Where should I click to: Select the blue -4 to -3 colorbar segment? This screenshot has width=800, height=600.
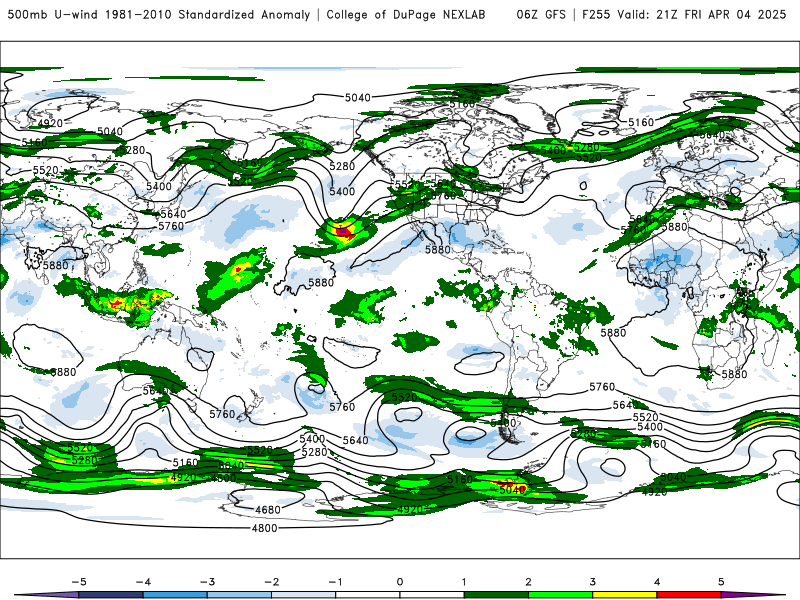point(175,595)
